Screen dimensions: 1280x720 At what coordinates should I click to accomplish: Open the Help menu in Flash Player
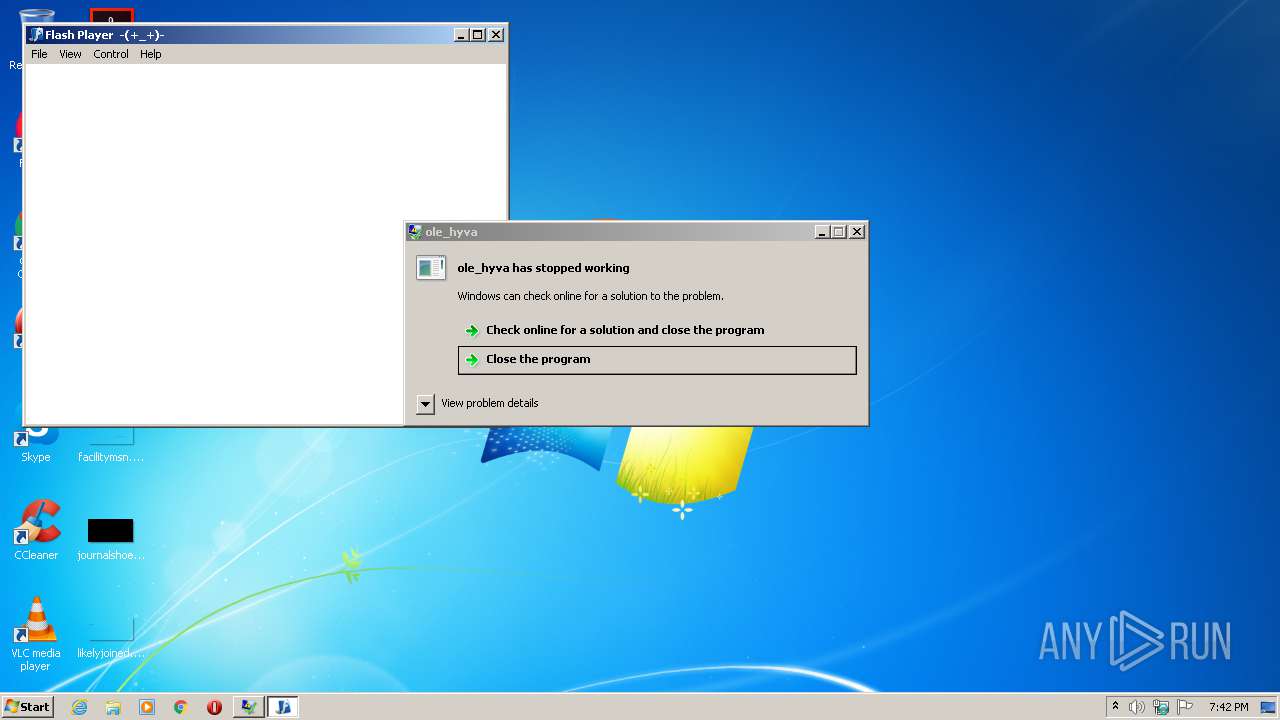[151, 54]
